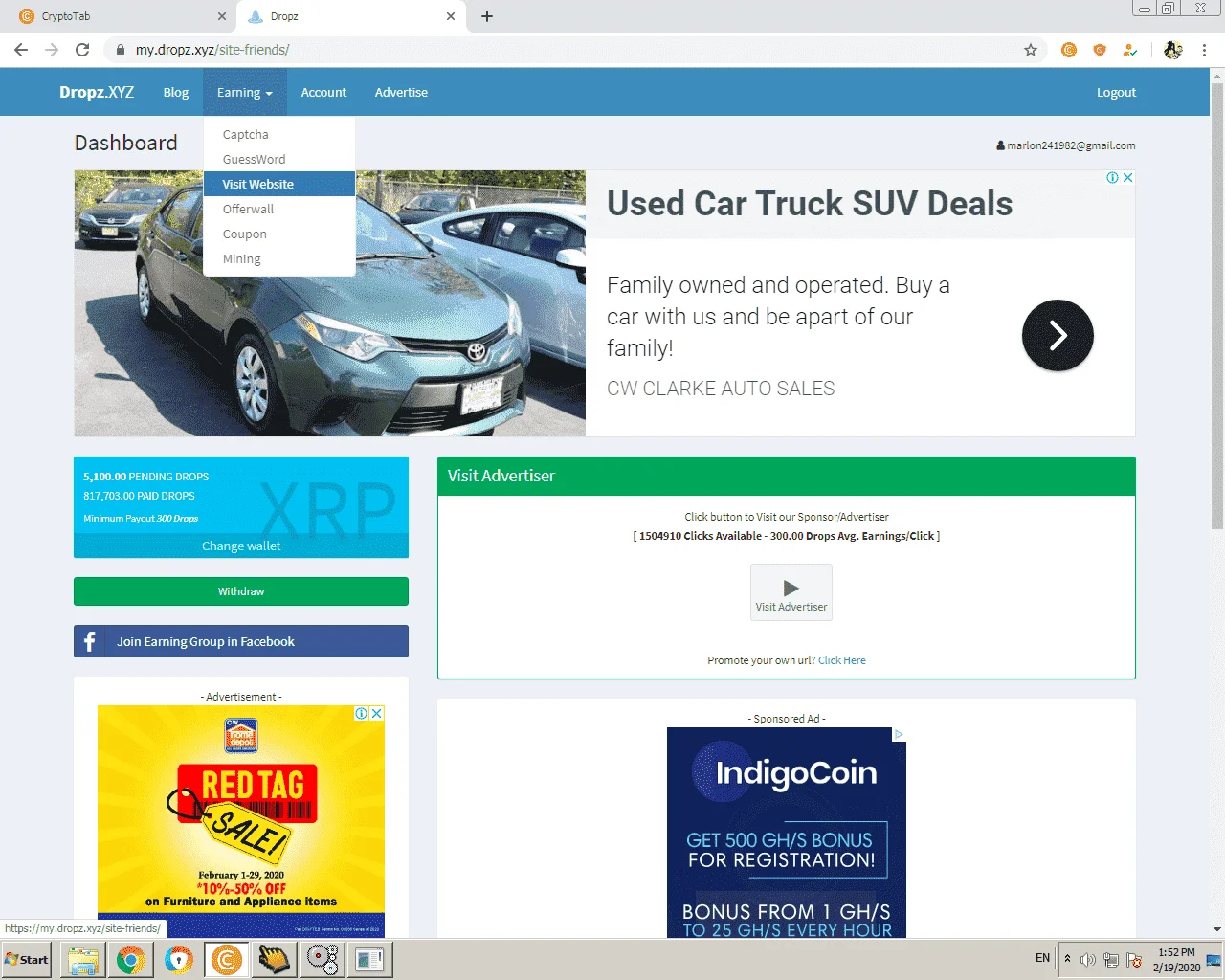
Task: Open the pointing-hand app in the taskbar
Action: [x=275, y=959]
